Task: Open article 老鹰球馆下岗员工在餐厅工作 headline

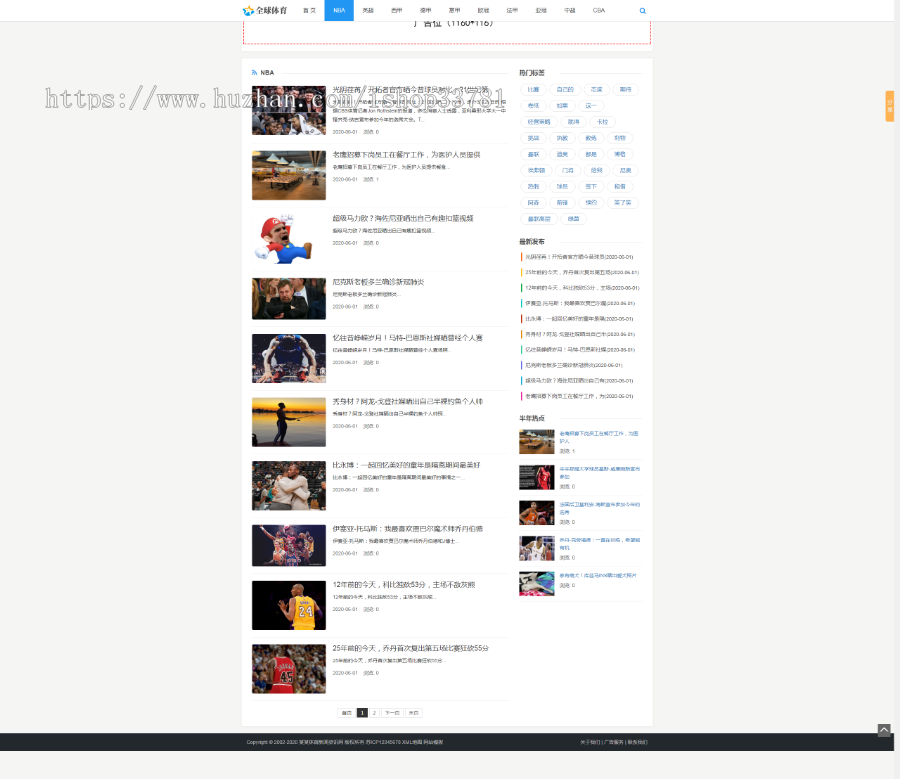Action: (406, 155)
